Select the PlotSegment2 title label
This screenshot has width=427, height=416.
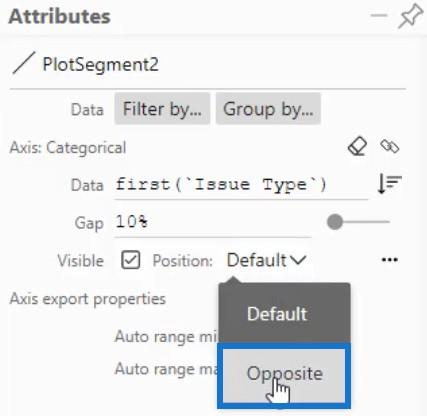[101, 64]
